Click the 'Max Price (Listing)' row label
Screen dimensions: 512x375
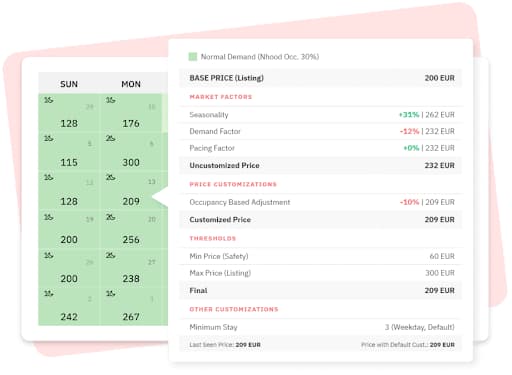pos(220,273)
